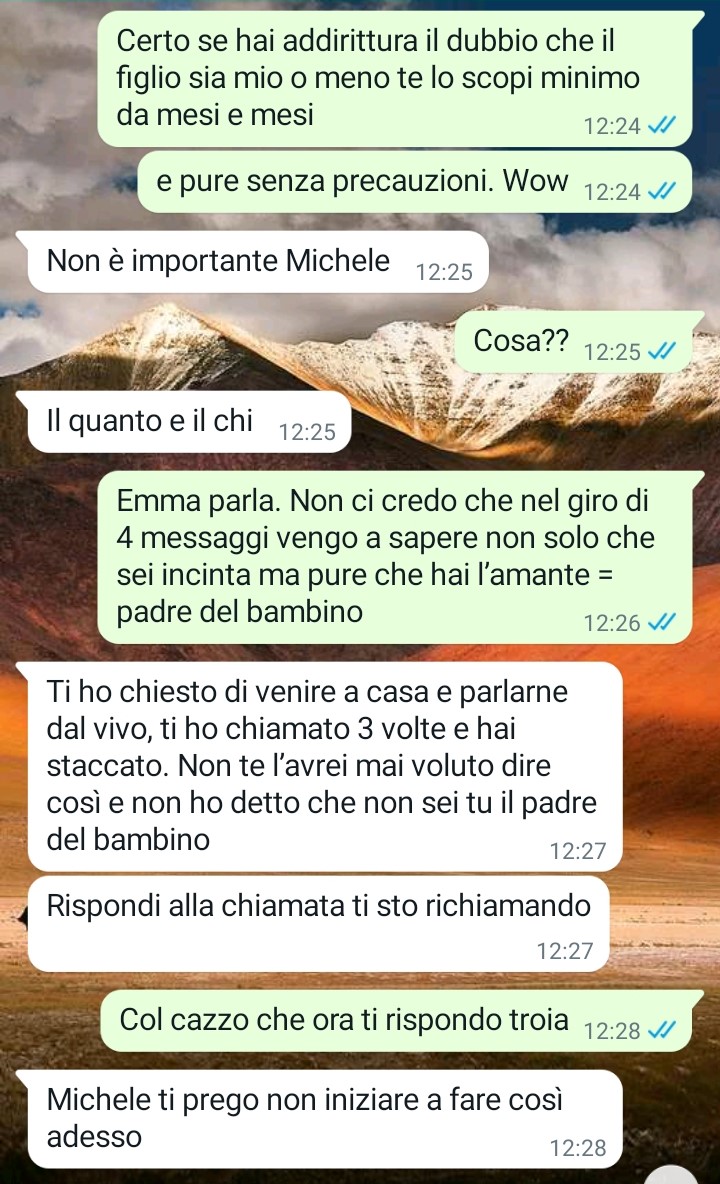Tap read-receipt ticks beside the 'Cosa??' message
This screenshot has height=1184, width=720.
coord(662,351)
